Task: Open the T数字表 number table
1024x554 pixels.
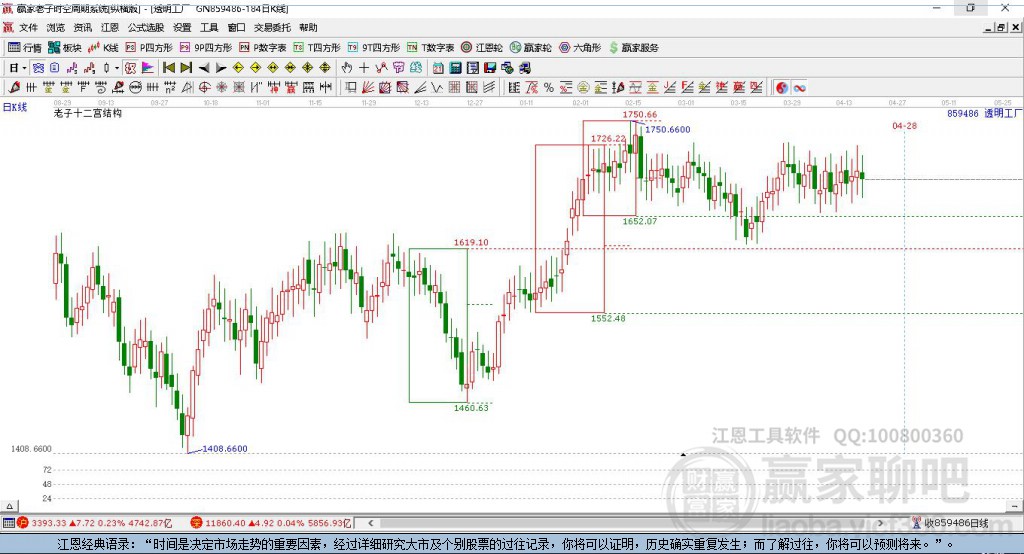Action: coord(430,48)
